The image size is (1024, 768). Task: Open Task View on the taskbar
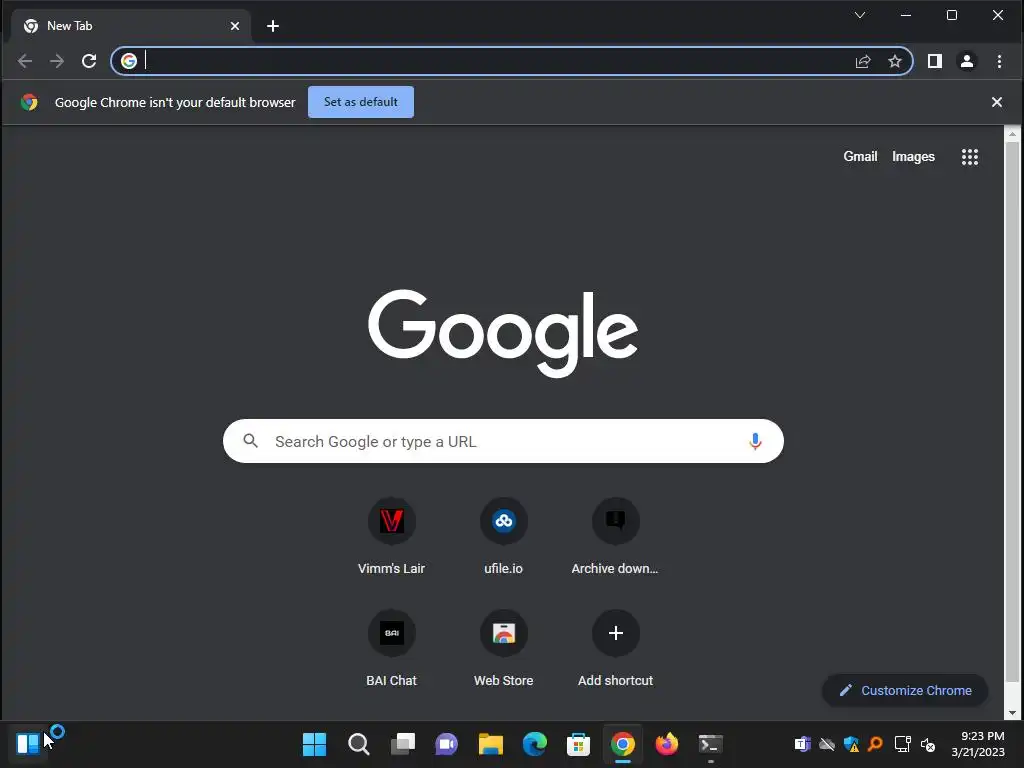402,744
